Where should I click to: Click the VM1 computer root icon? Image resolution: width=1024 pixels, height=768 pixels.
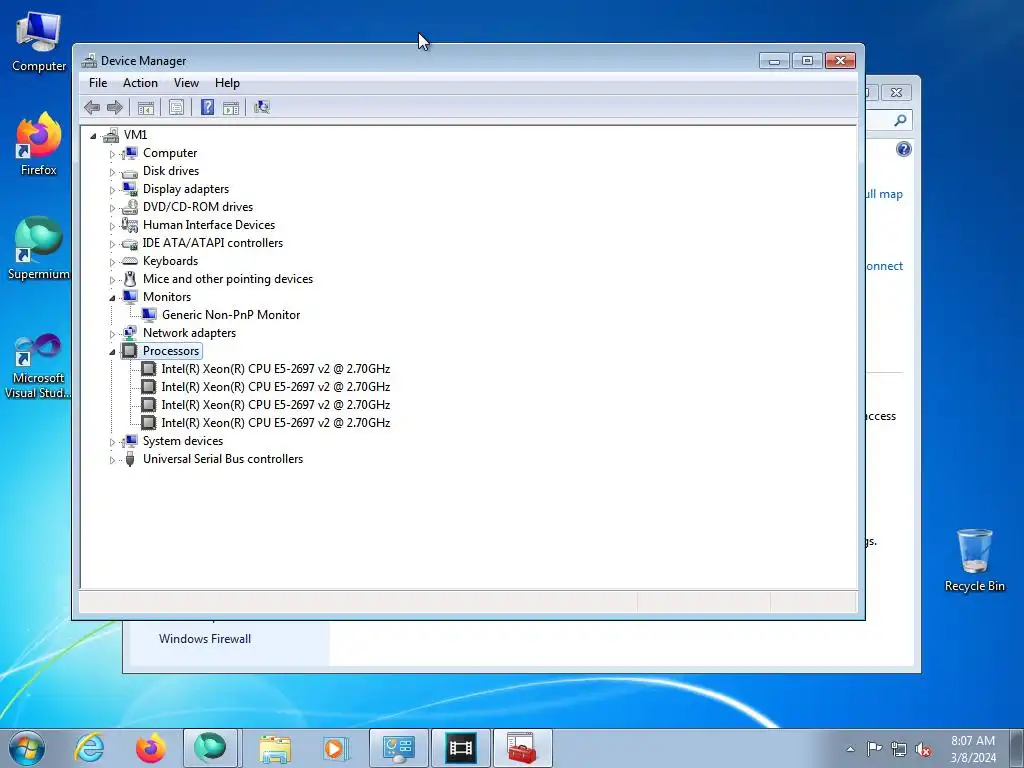point(111,135)
